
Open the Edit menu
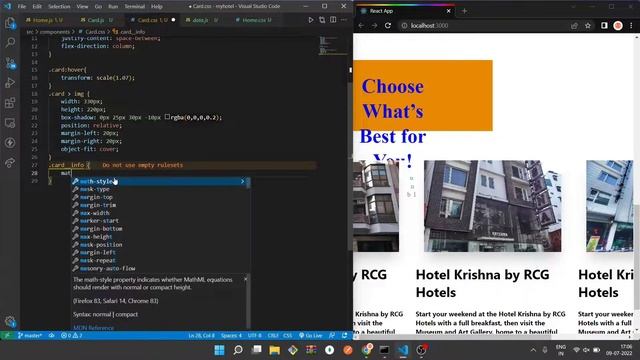[37, 7]
